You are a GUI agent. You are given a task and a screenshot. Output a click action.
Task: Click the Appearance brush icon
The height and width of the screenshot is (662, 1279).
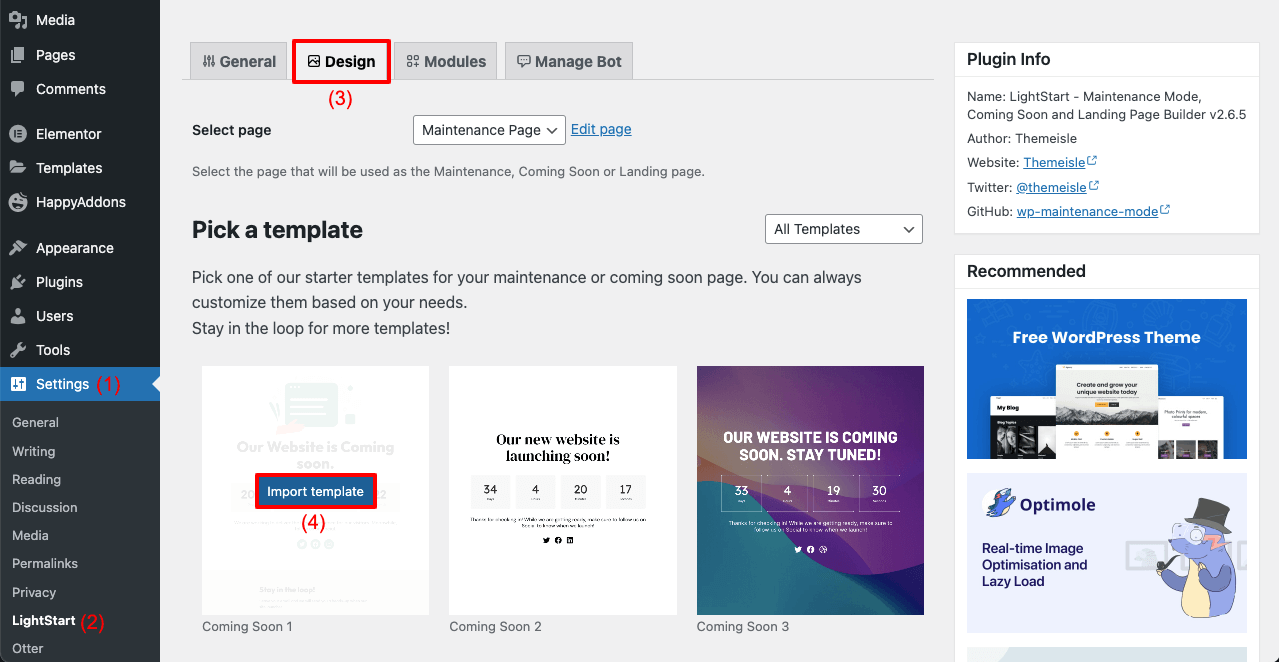pos(18,248)
